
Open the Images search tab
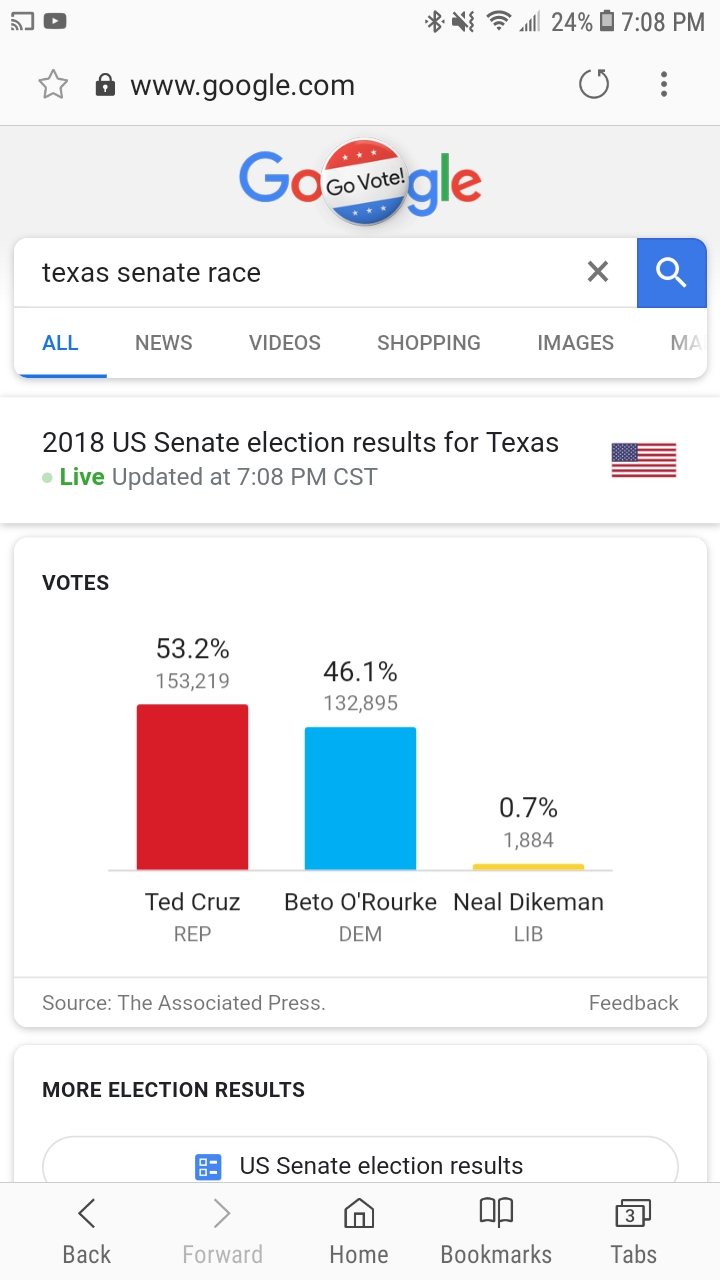(x=575, y=343)
